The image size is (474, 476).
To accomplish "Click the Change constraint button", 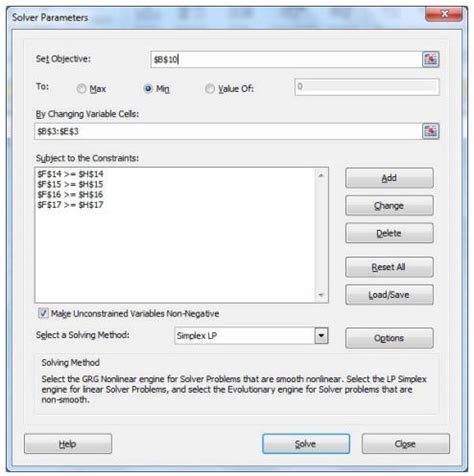I will [389, 206].
